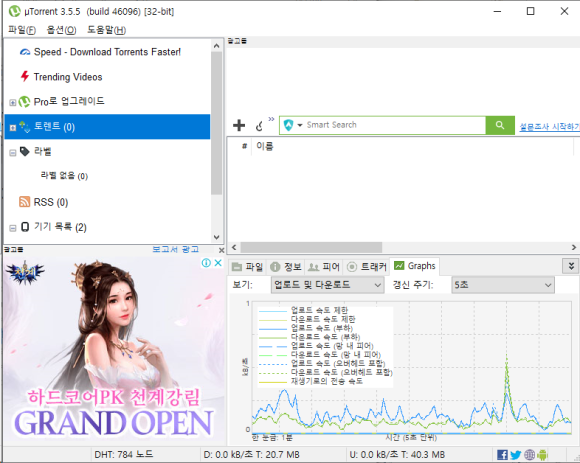This screenshot has height=463, width=580.
Task: Click the orange RSS feed icon
Action: (24, 202)
